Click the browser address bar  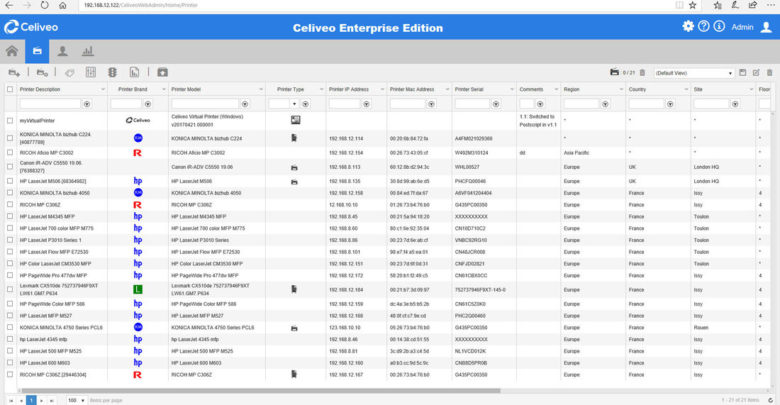coord(378,5)
